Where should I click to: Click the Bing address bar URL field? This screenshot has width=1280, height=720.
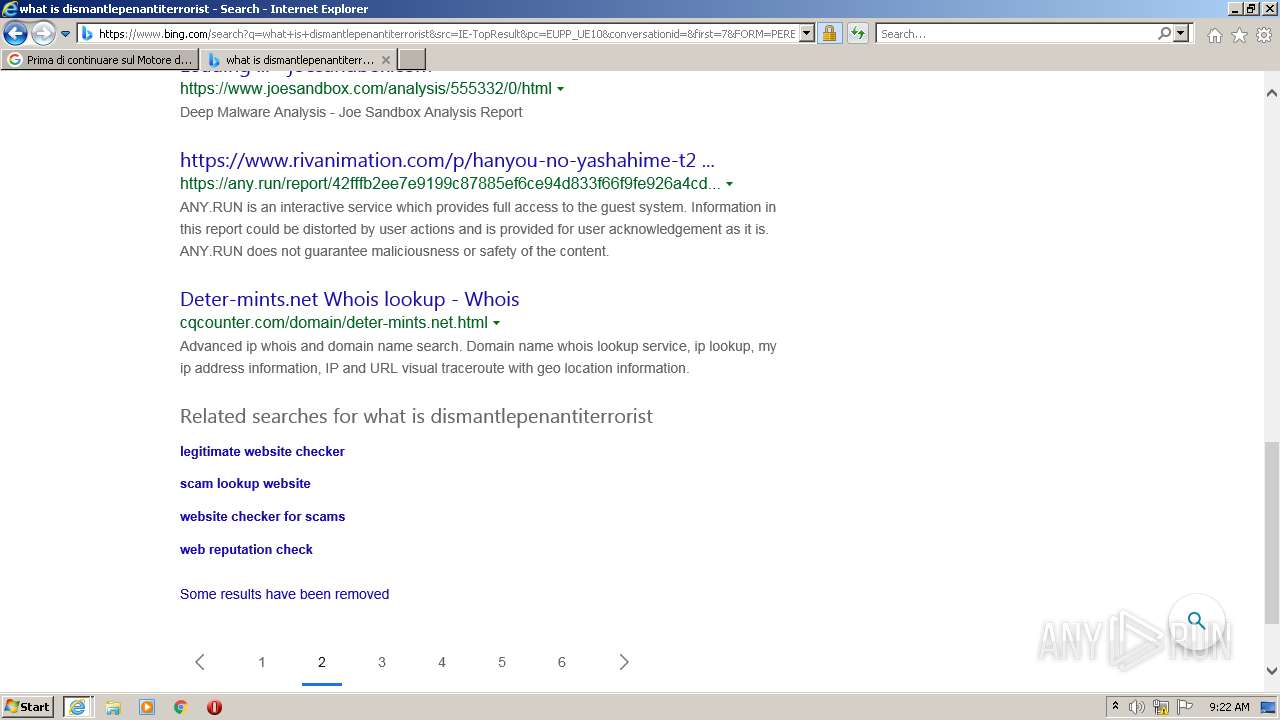click(x=446, y=34)
